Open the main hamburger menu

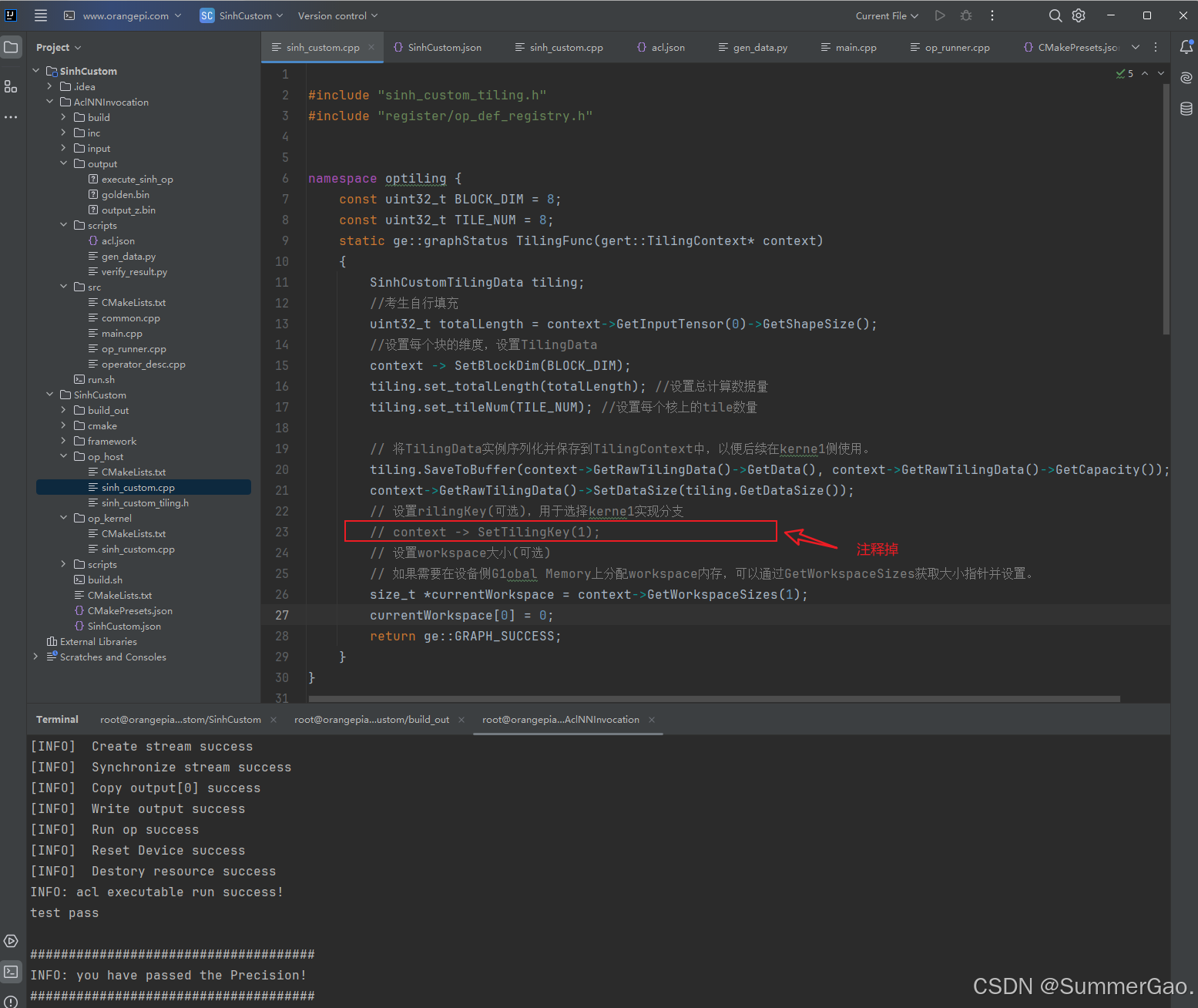pos(40,15)
